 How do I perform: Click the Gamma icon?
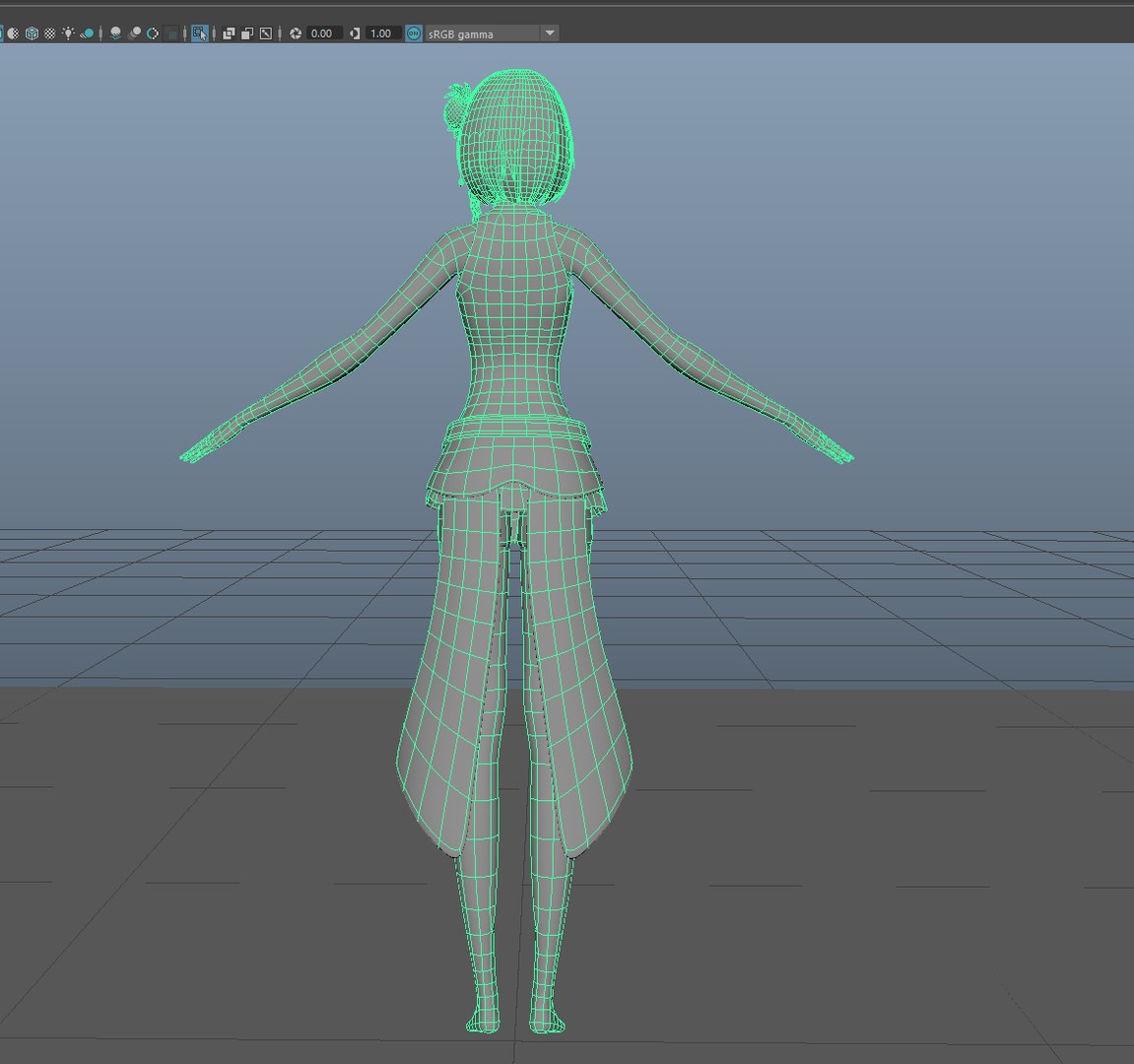[355, 33]
